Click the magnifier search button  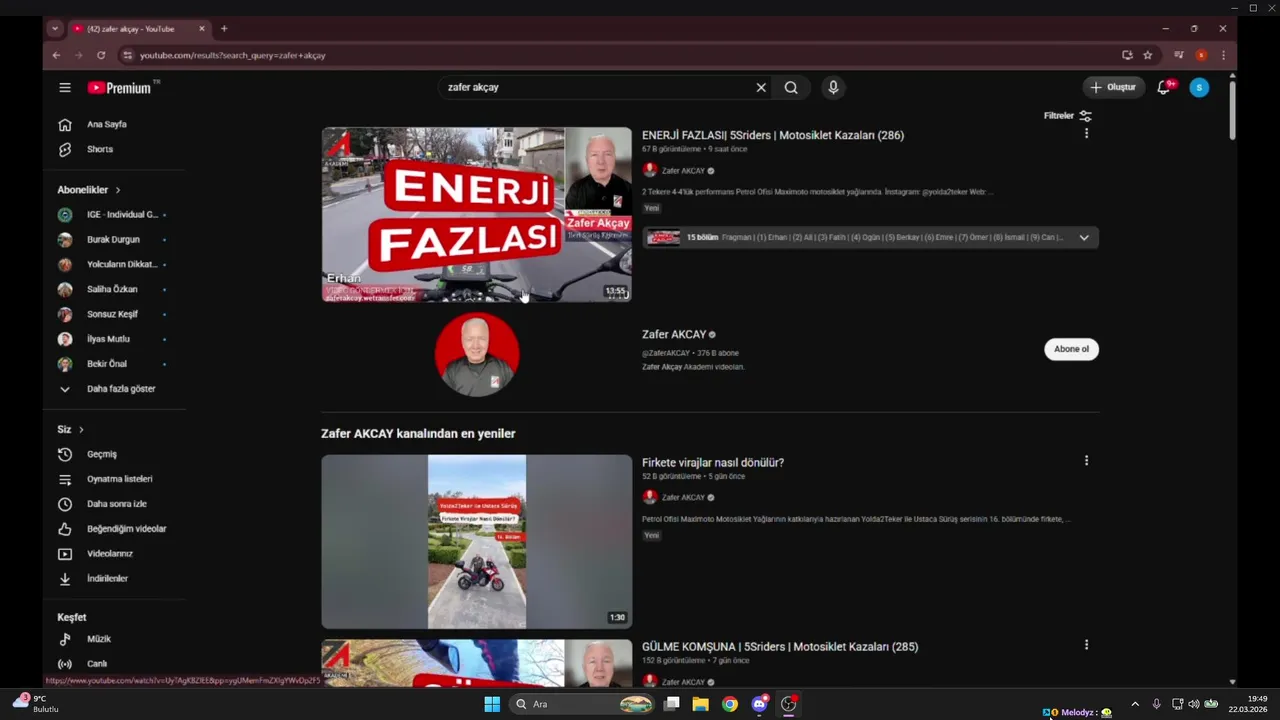pos(791,88)
